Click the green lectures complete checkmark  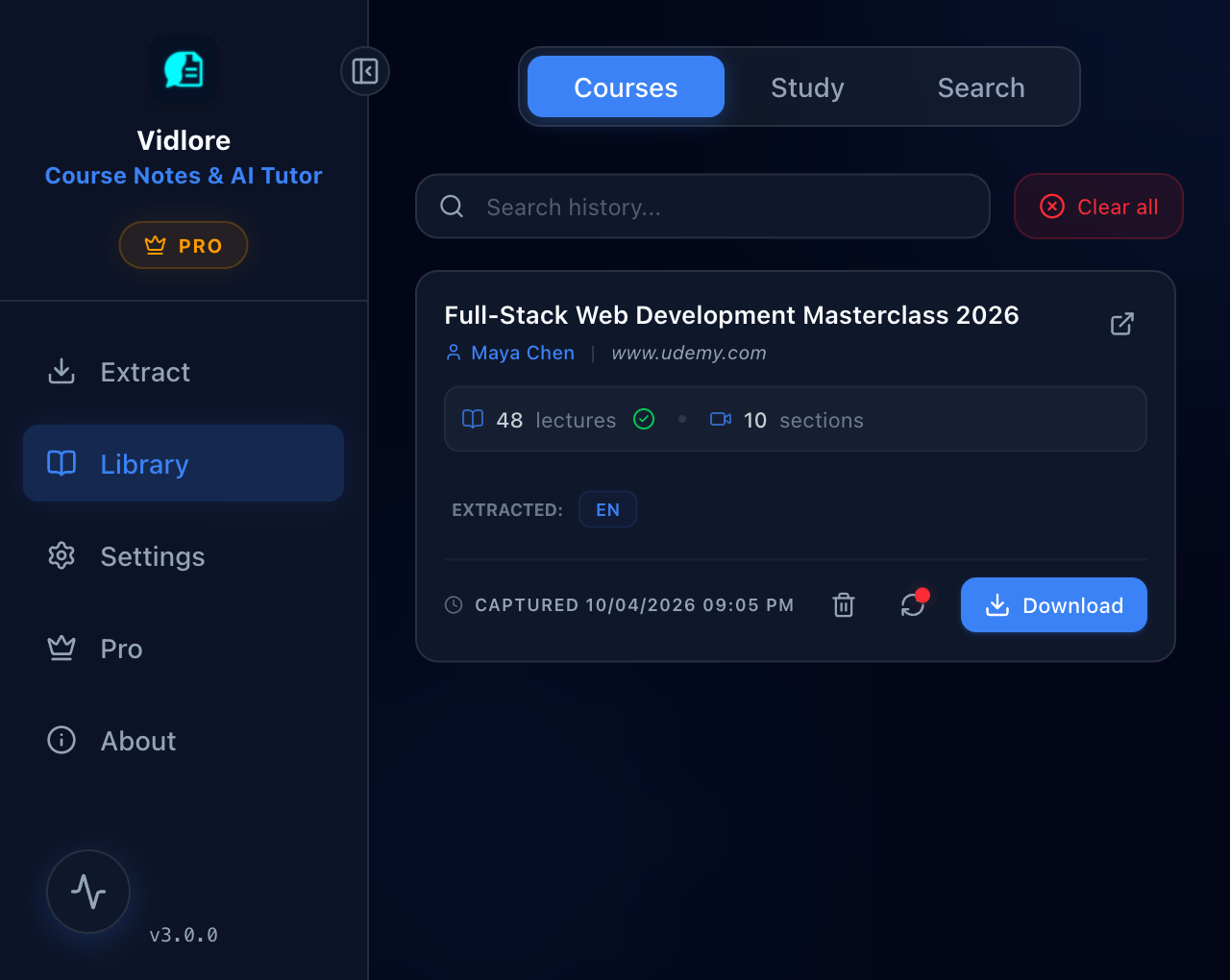[x=644, y=419]
